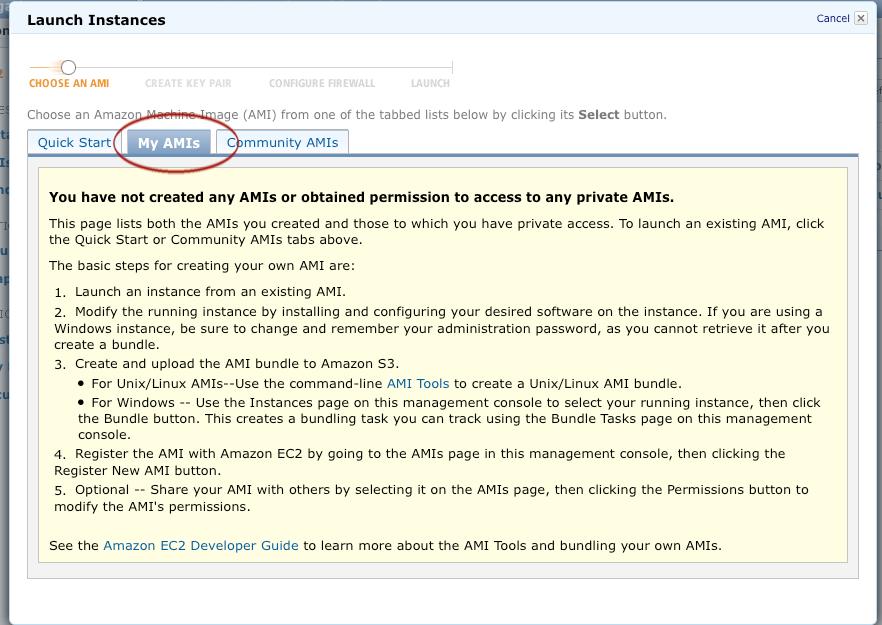The image size is (882, 625).
Task: Click step 3 'Create and upload the AMI bundle' text
Action: pos(237,364)
